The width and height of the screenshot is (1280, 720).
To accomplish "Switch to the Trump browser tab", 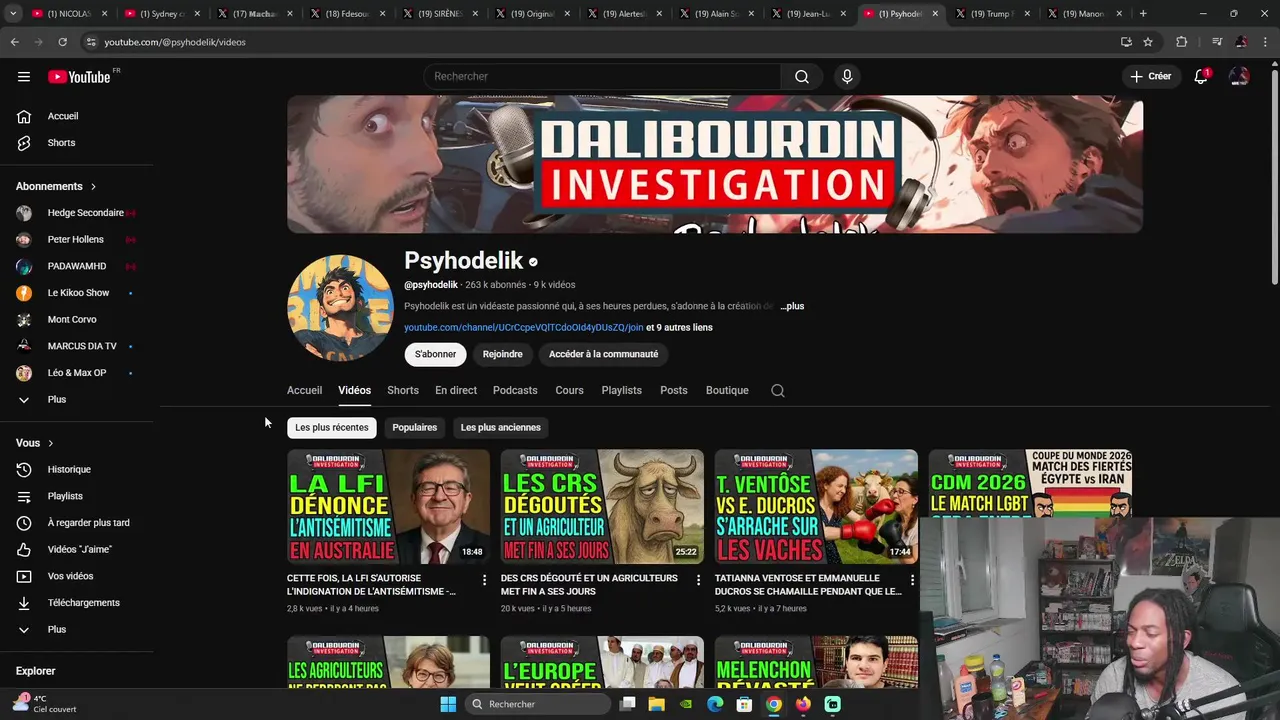I will pos(991,14).
